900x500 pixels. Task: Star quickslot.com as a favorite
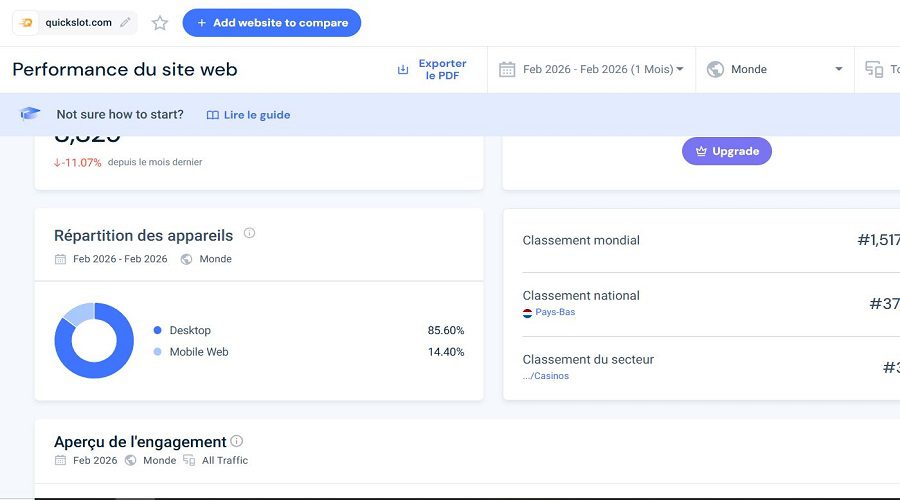click(160, 23)
